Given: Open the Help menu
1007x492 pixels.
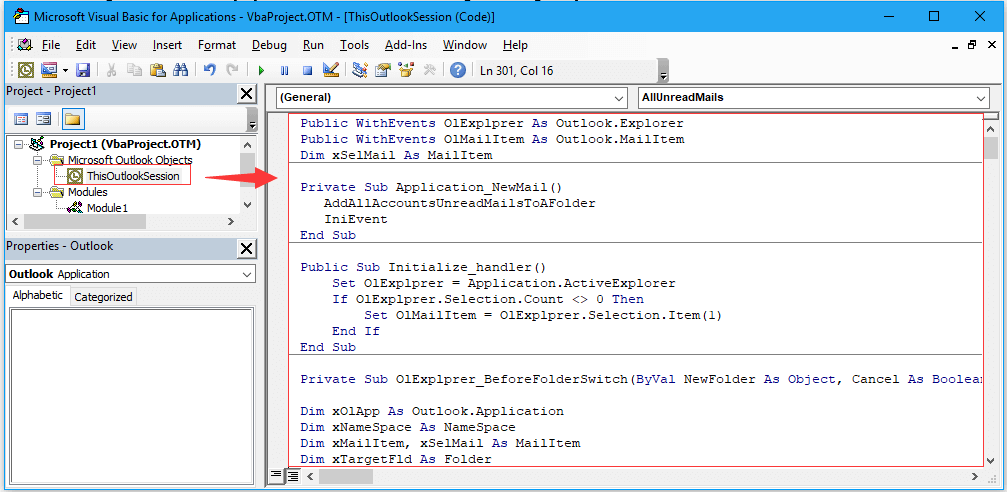Looking at the screenshot, I should [515, 45].
